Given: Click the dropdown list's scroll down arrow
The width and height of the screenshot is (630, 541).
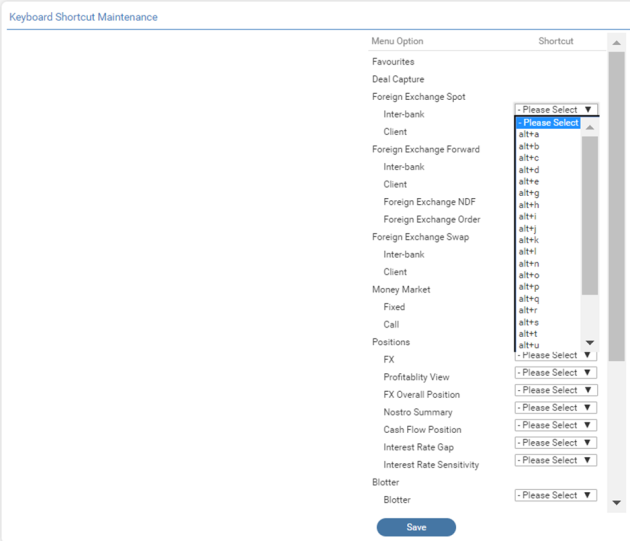Looking at the screenshot, I should [x=590, y=343].
